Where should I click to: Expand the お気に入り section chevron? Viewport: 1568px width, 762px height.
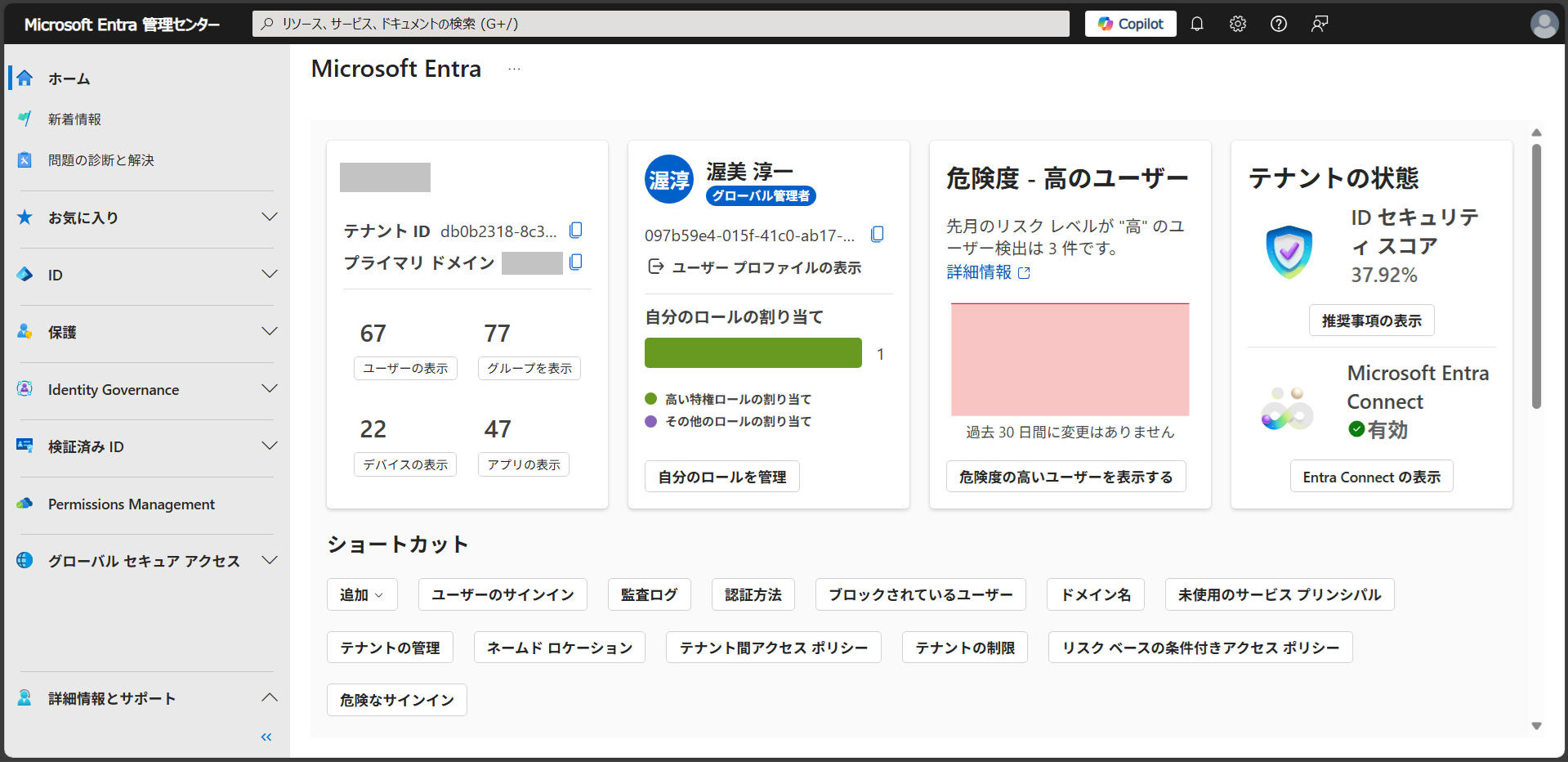coord(270,217)
